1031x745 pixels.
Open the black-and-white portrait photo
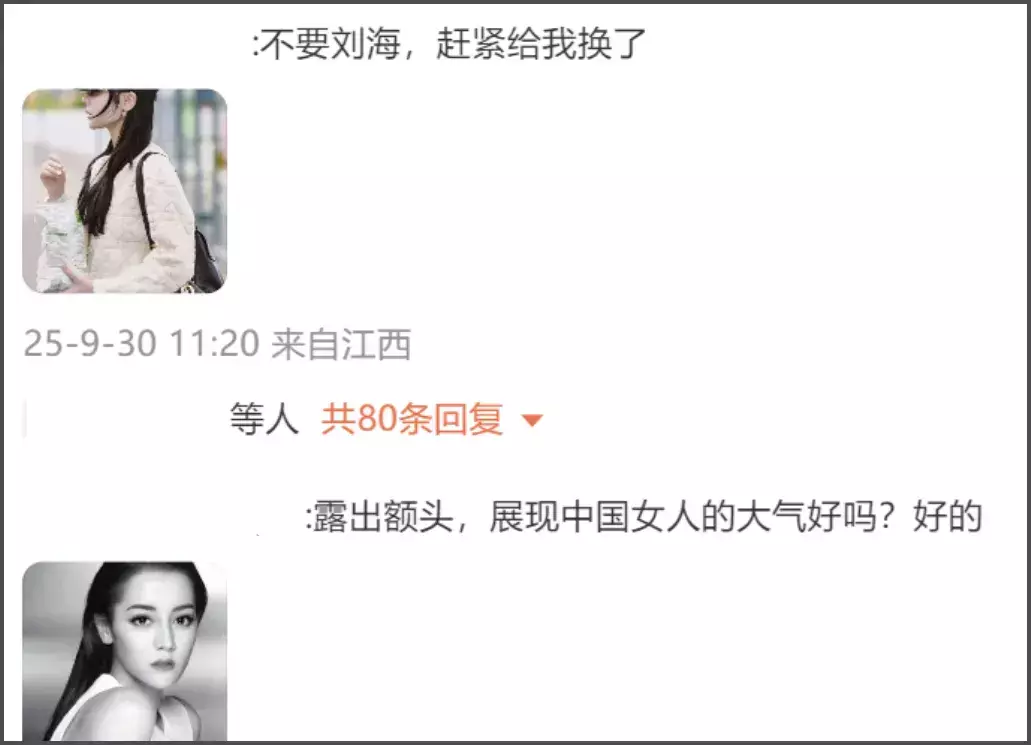point(124,650)
